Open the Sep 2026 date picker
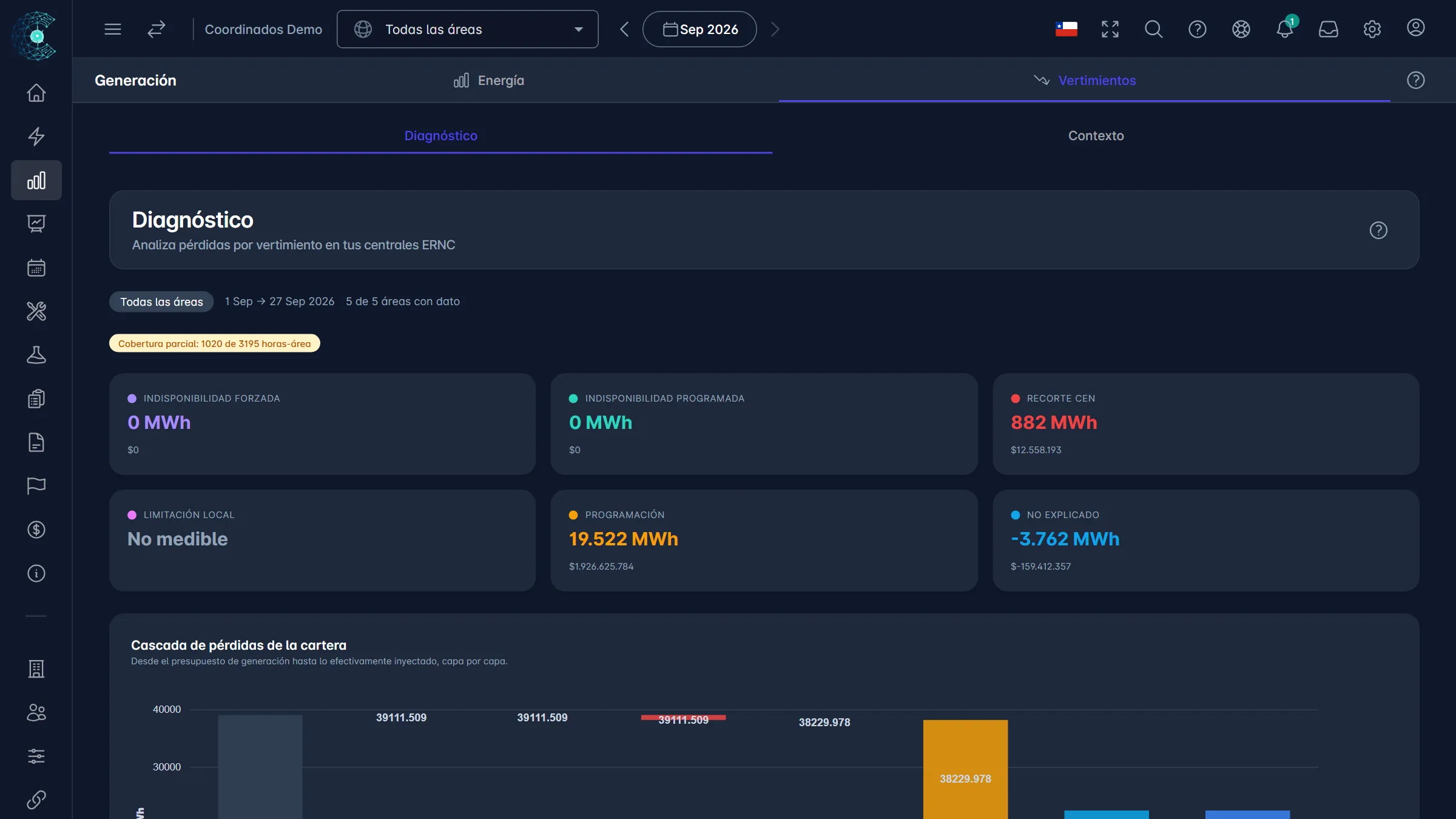The width and height of the screenshot is (1456, 819). click(x=699, y=29)
